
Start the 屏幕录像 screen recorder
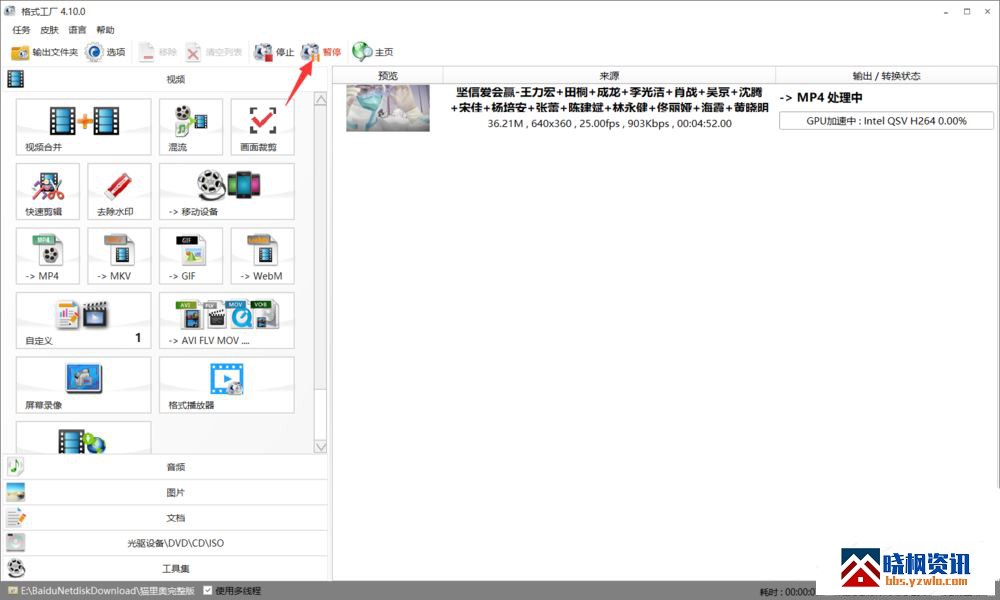coord(84,384)
